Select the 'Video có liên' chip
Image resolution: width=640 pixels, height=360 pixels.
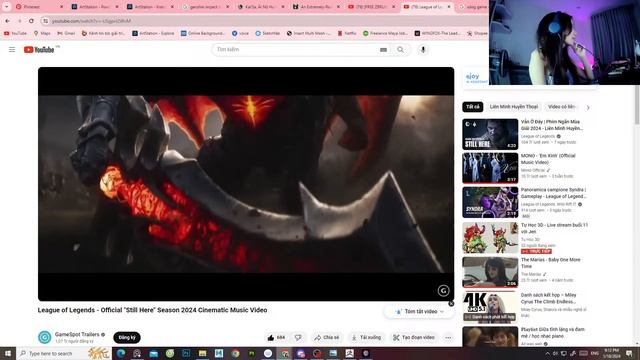click(x=562, y=107)
